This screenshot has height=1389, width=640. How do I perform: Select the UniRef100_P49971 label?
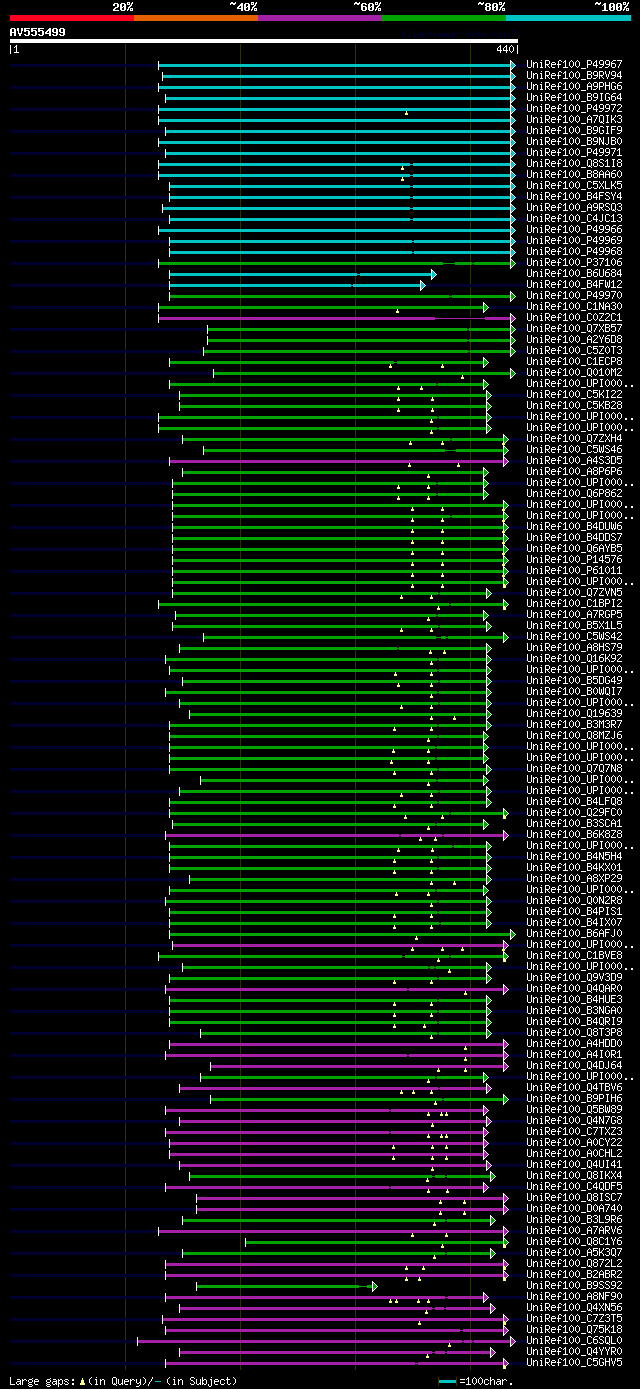pos(574,152)
